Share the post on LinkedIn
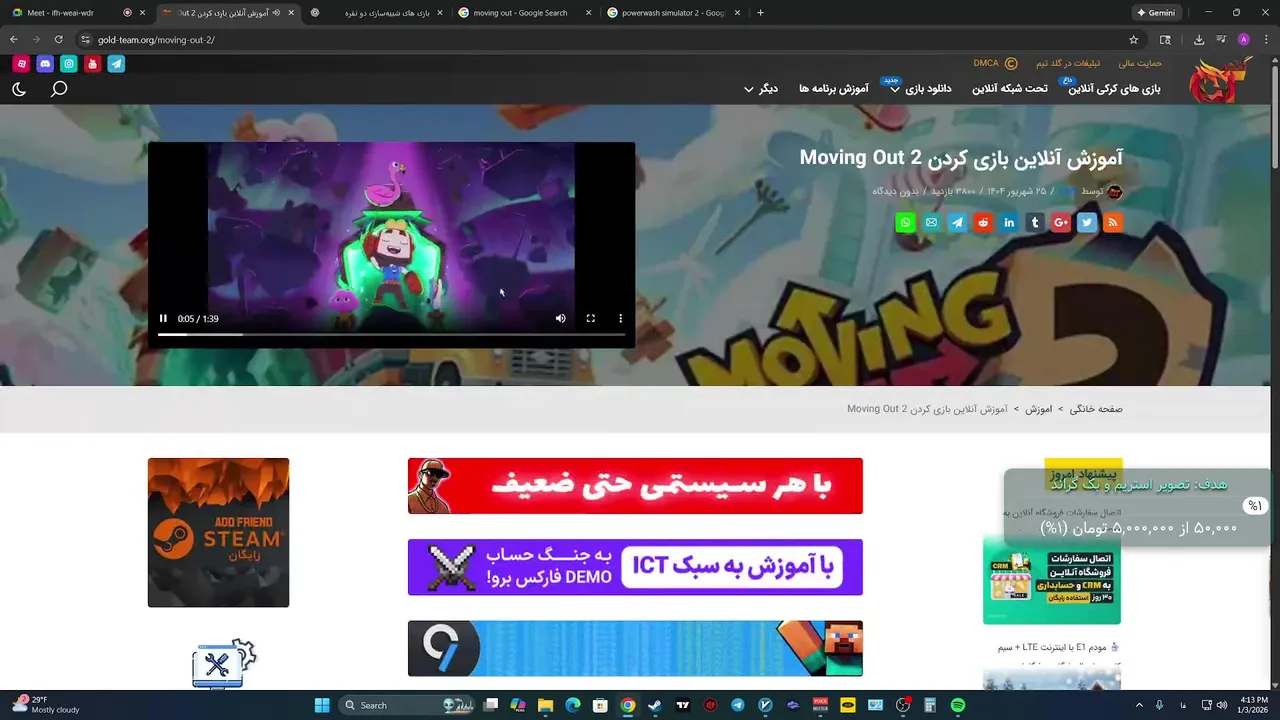 point(1009,223)
